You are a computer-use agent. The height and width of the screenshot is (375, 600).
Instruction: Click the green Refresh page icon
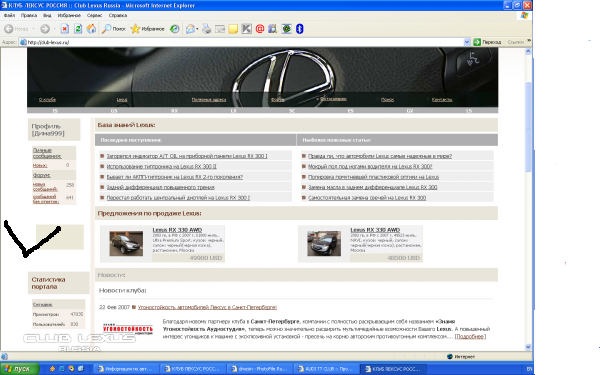78,29
